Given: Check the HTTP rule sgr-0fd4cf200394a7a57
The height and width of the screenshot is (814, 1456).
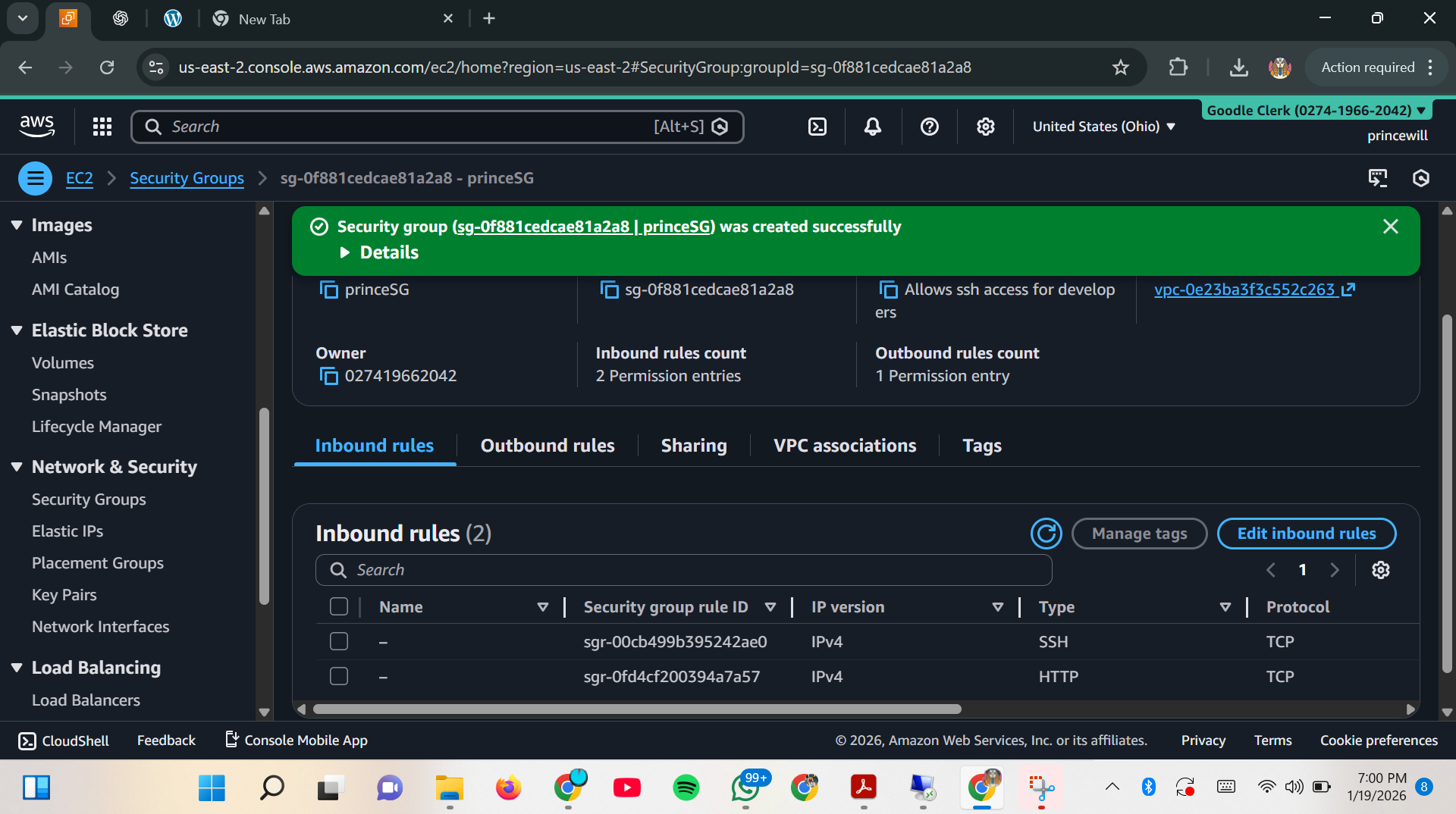Looking at the screenshot, I should click(339, 677).
